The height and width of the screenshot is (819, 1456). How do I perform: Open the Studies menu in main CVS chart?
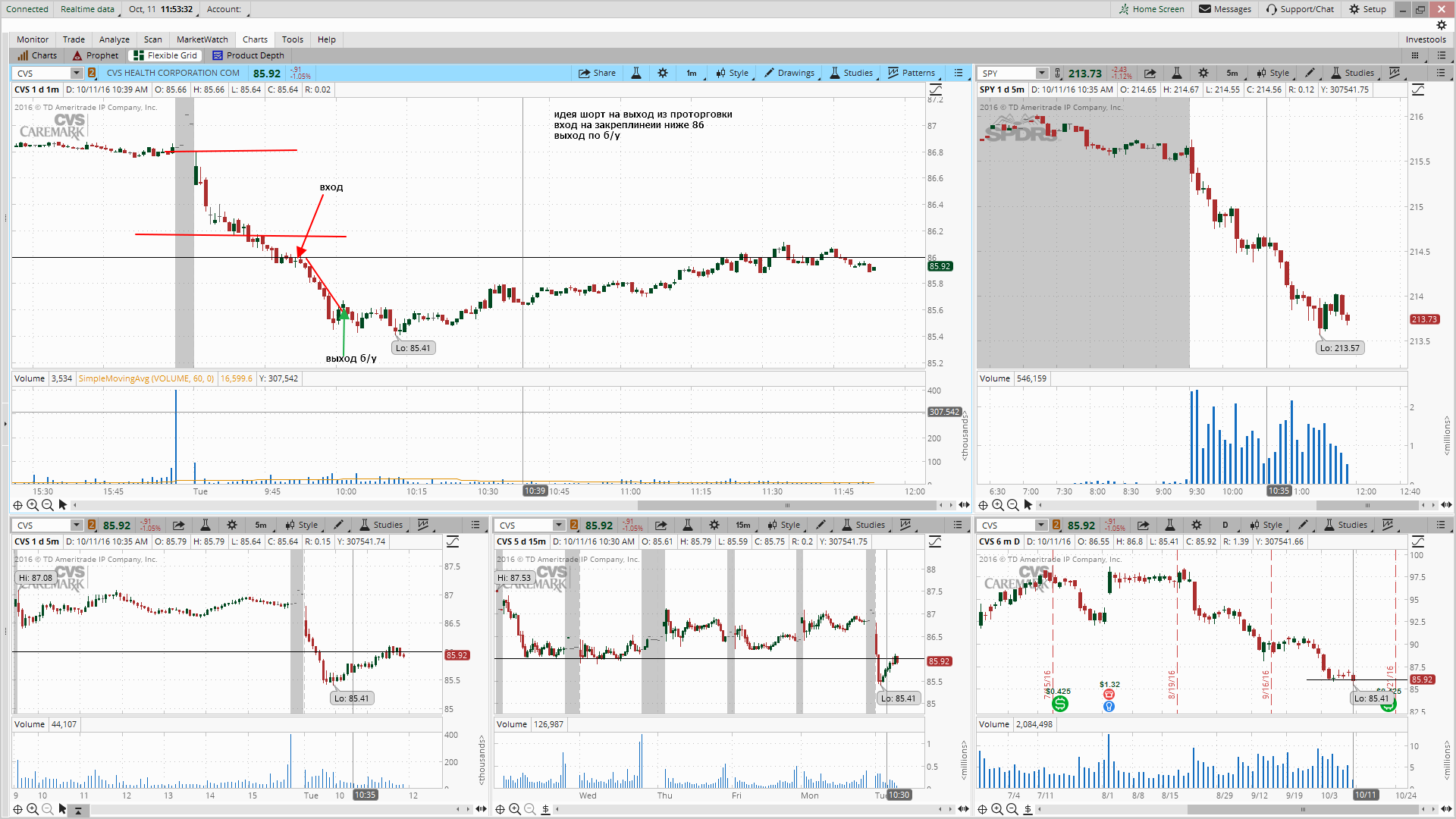click(x=852, y=73)
